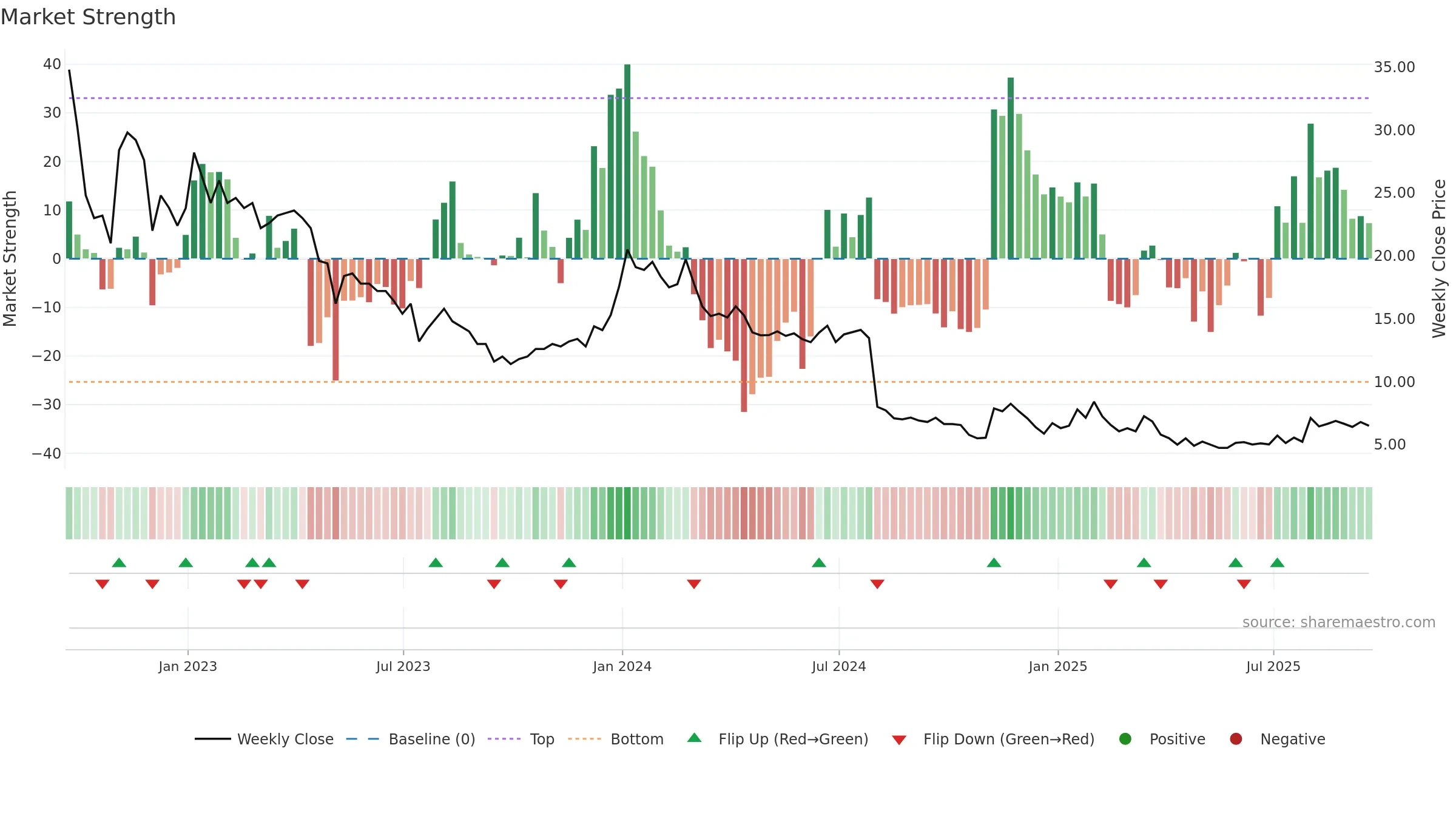Image resolution: width=1456 pixels, height=819 pixels.
Task: Toggle the Positive legend entry
Action: click(1162, 739)
